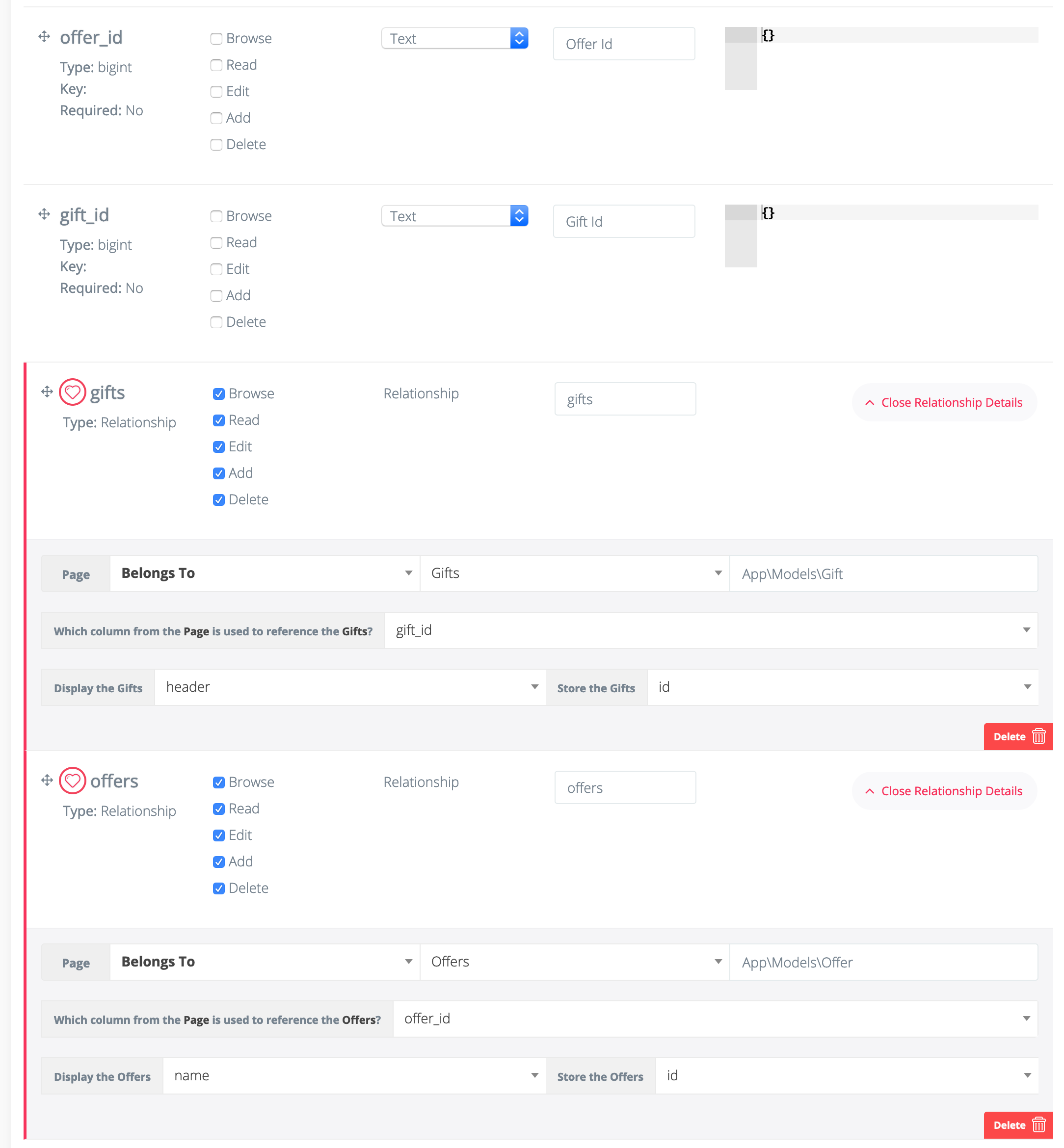
Task: Enable the Read checkbox for gift_id
Action: coord(216,243)
